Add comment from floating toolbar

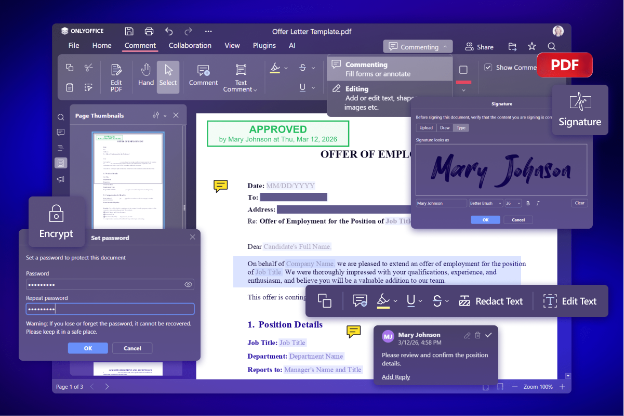(360, 301)
